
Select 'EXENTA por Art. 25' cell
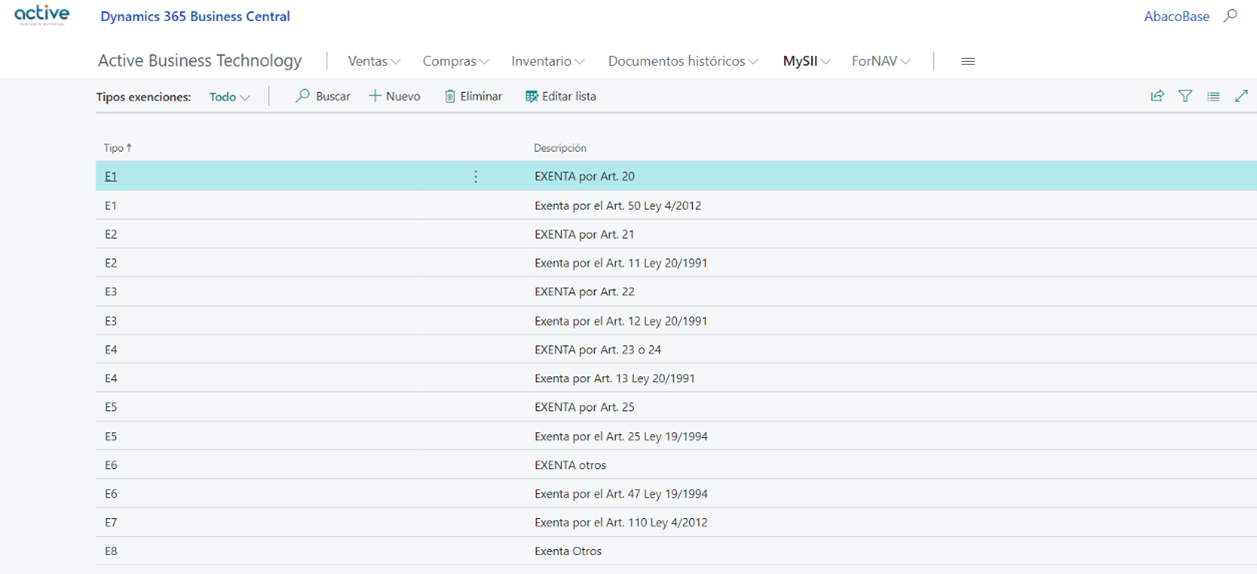click(x=585, y=407)
